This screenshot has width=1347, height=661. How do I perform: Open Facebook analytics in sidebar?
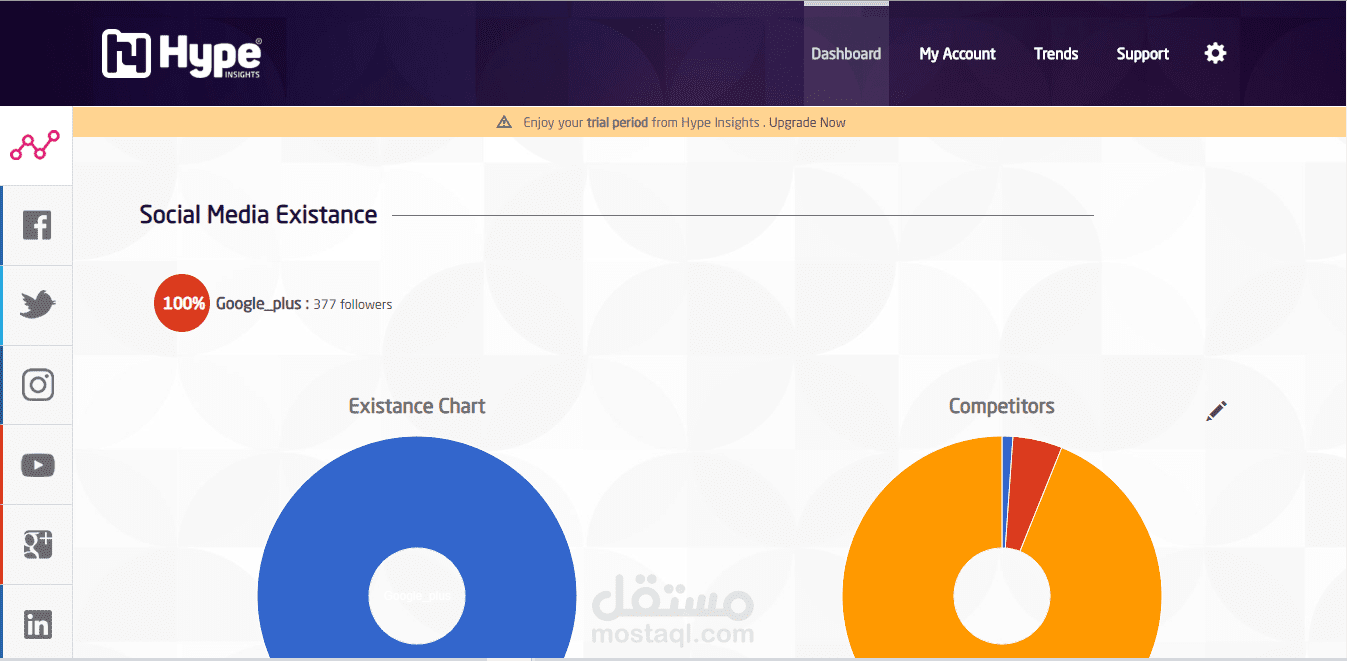point(37,225)
